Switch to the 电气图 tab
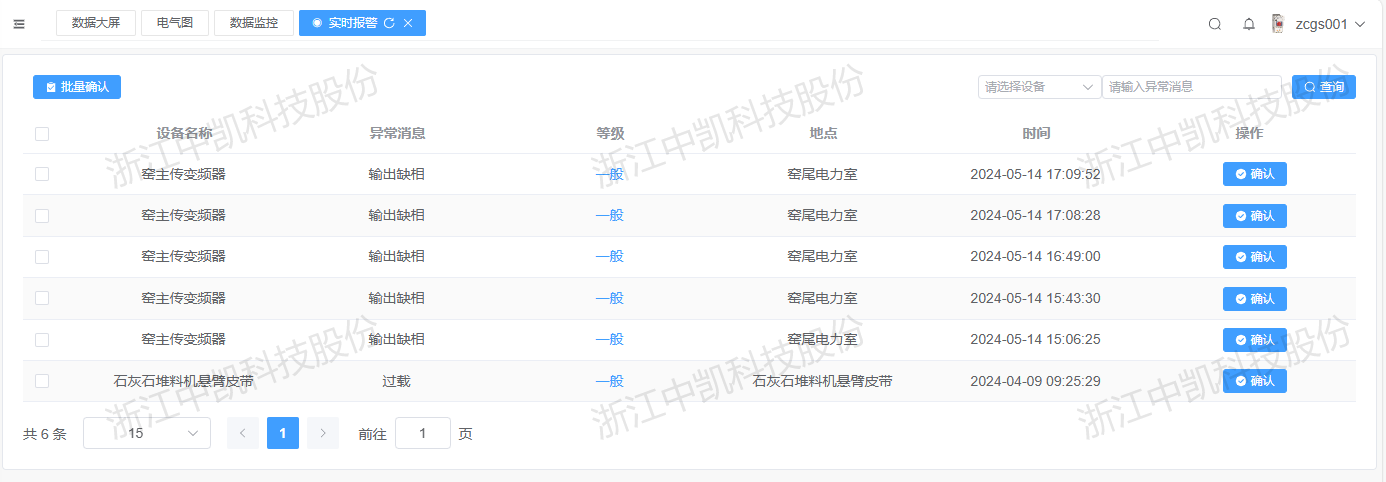This screenshot has height=482, width=1386. [175, 23]
